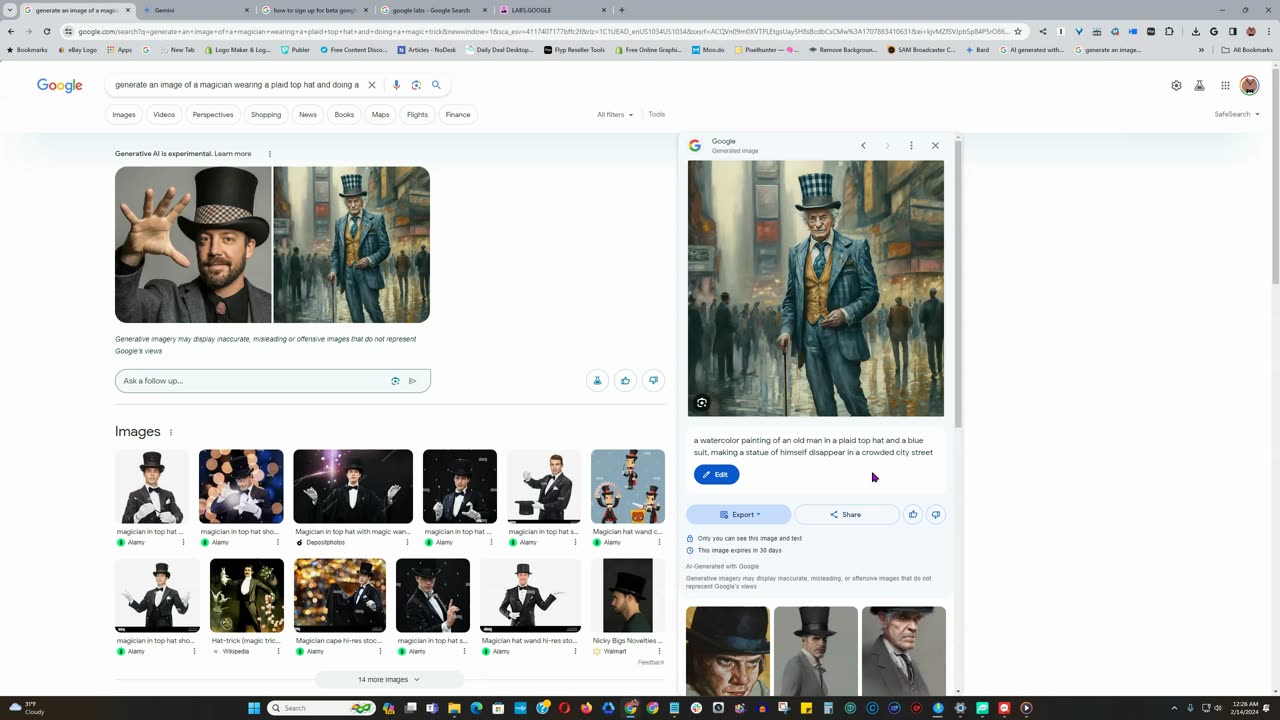1280x720 pixels.
Task: Select the News filter tab
Action: [308, 115]
